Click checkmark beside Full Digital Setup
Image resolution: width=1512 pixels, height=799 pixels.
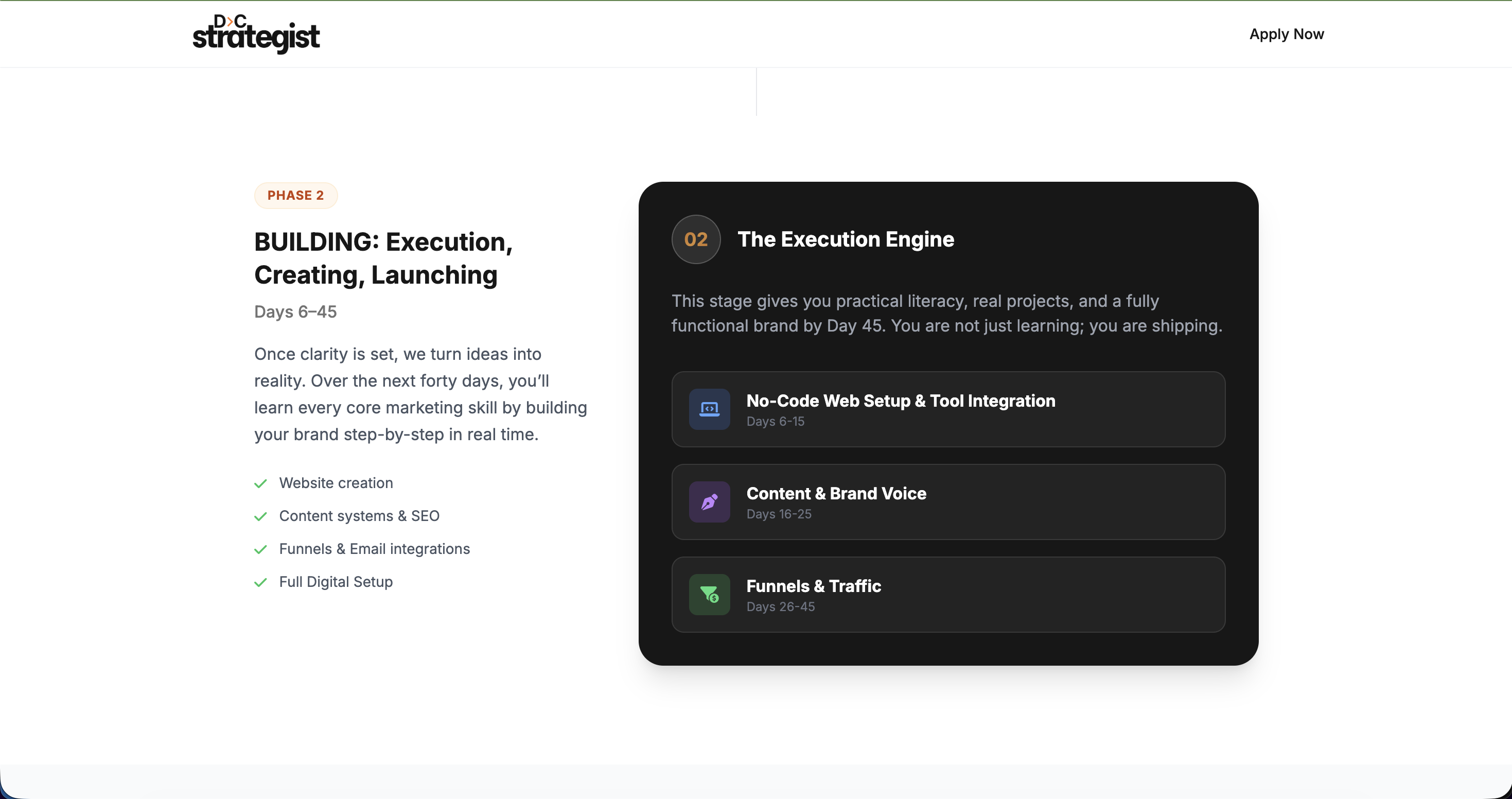pyautogui.click(x=260, y=582)
